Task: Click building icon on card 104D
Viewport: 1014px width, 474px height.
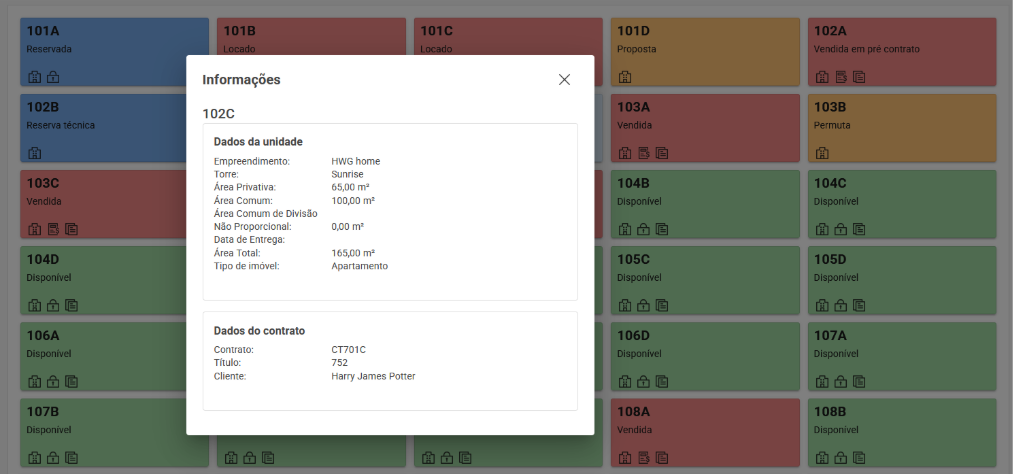Action: coord(35,305)
